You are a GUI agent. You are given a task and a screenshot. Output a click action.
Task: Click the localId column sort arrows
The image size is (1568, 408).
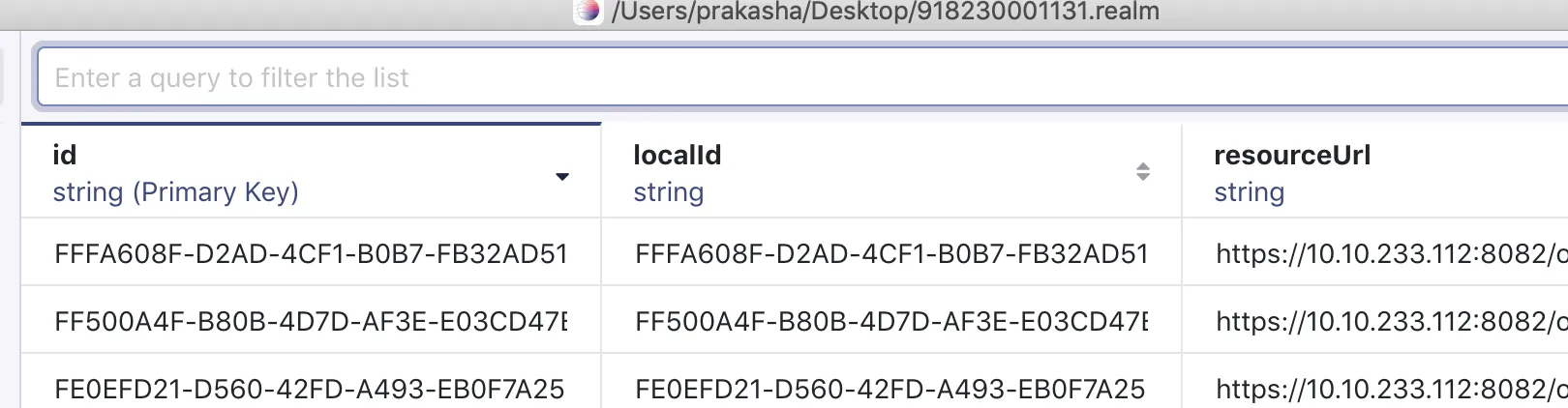(x=1143, y=172)
